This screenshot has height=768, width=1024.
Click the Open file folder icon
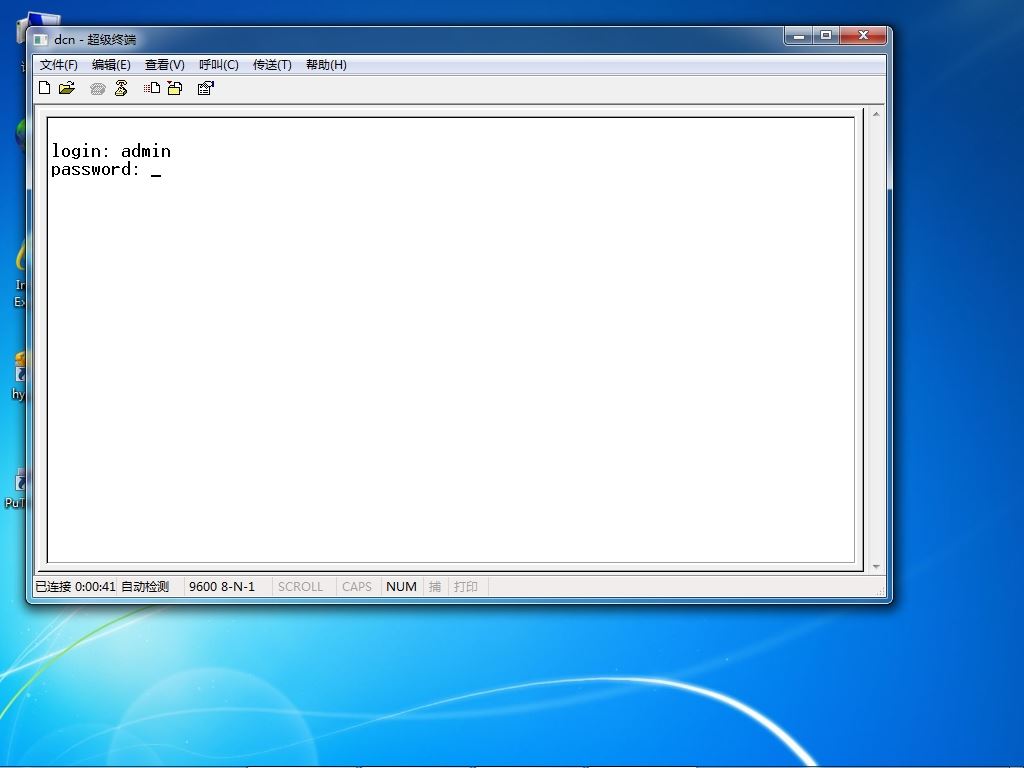[x=67, y=88]
